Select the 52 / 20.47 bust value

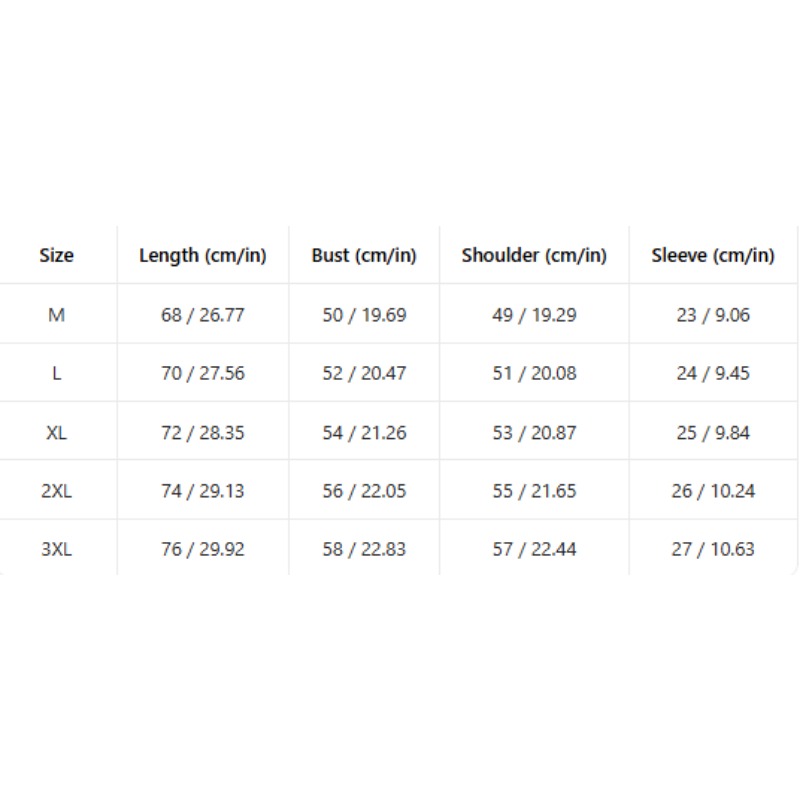click(364, 373)
